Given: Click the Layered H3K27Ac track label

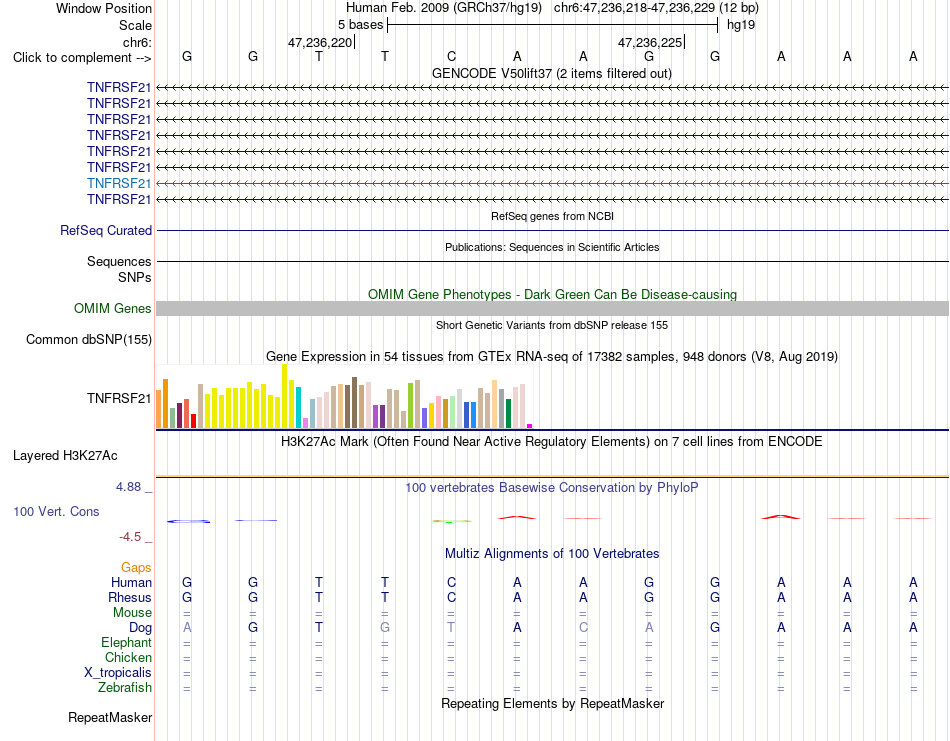Looking at the screenshot, I should 65,456.
